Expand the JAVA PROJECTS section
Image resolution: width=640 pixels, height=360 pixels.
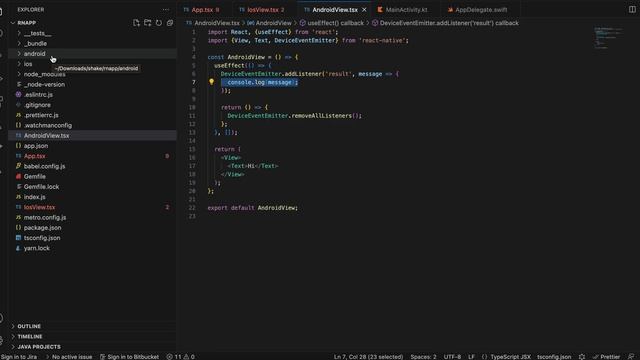(x=39, y=347)
